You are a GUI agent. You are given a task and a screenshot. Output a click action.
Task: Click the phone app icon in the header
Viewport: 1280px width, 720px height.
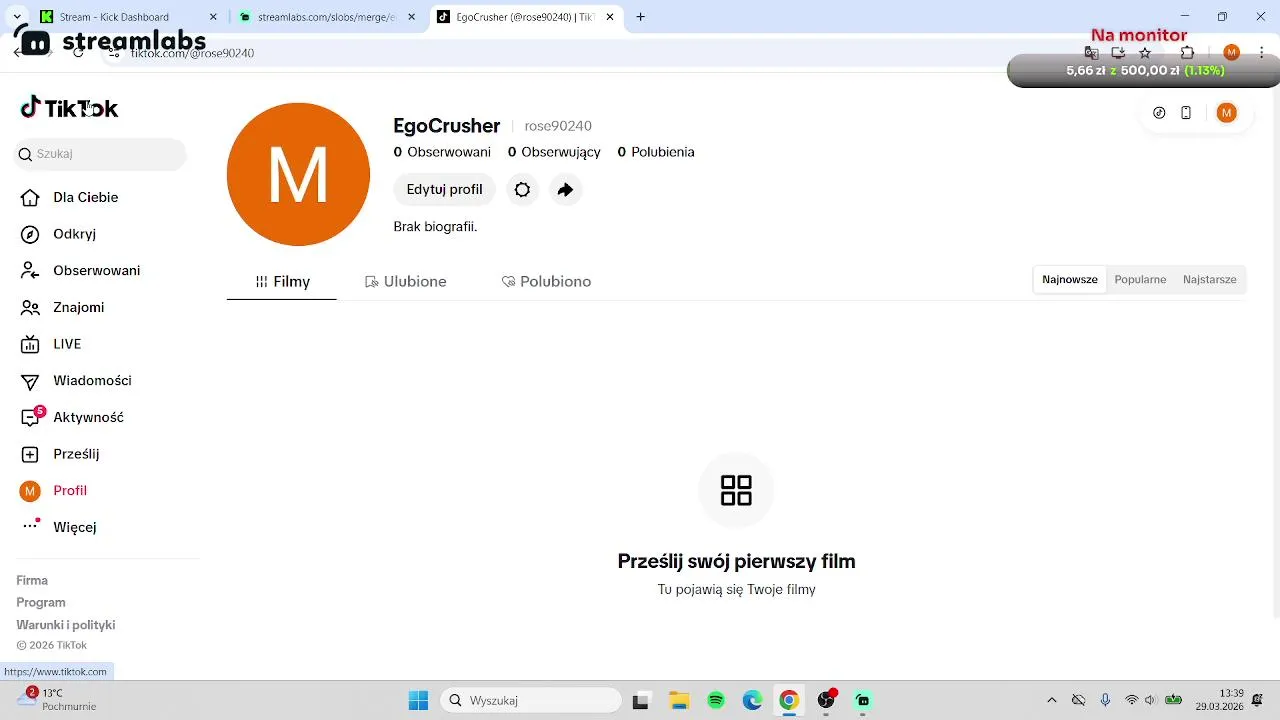click(x=1186, y=113)
